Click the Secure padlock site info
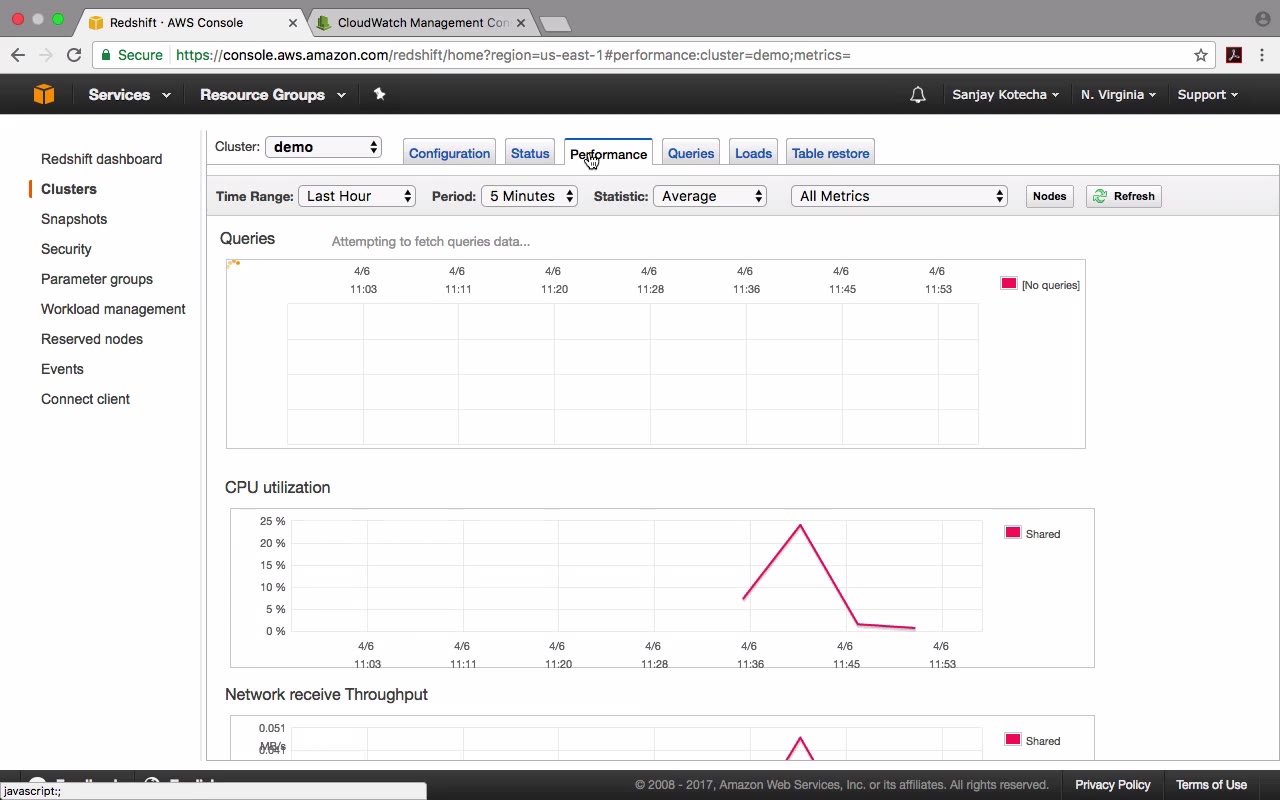The height and width of the screenshot is (800, 1280). pyautogui.click(x=131, y=55)
